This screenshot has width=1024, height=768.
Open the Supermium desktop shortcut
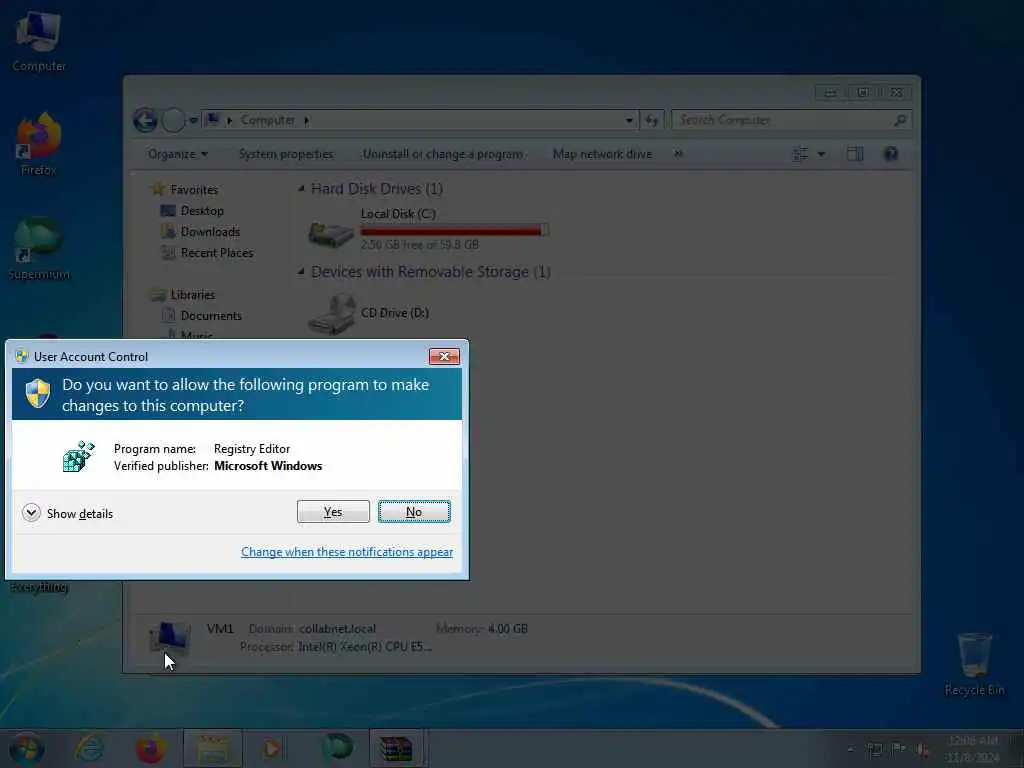tap(39, 249)
